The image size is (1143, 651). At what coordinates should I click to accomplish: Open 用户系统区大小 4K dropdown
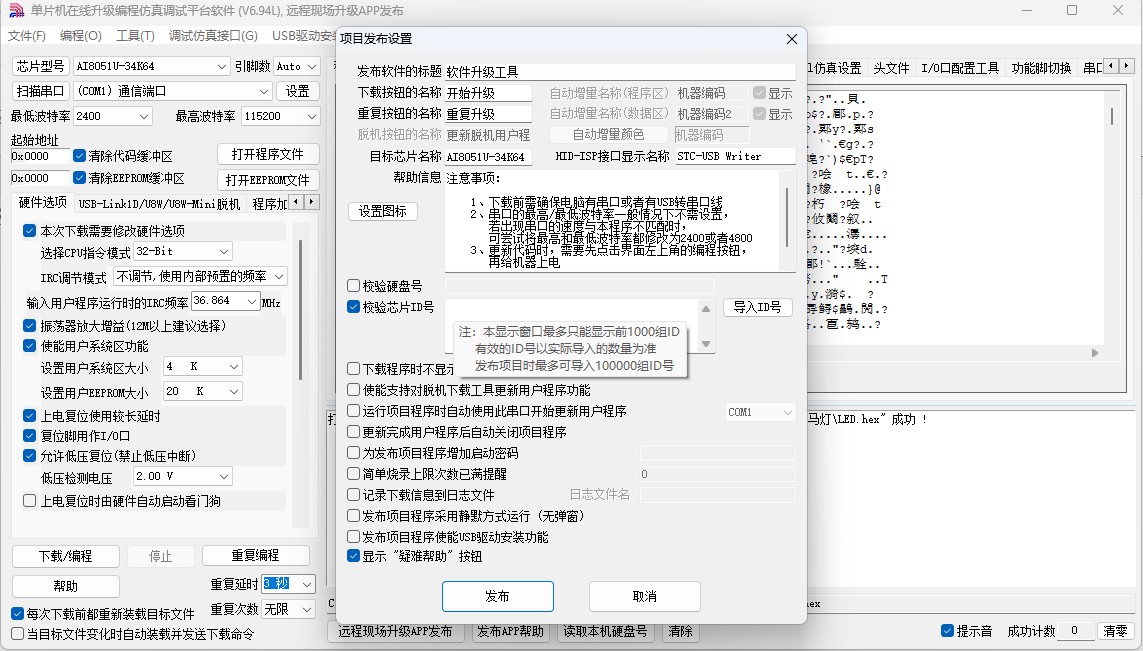point(203,367)
